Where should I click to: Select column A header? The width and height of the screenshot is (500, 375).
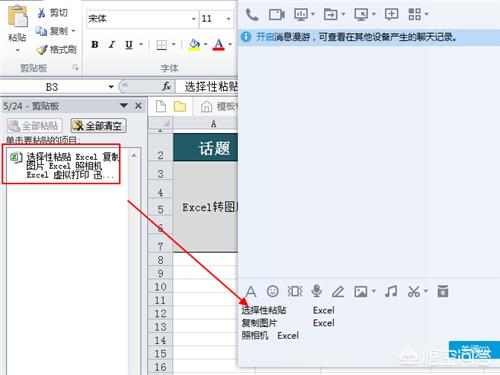click(213, 124)
